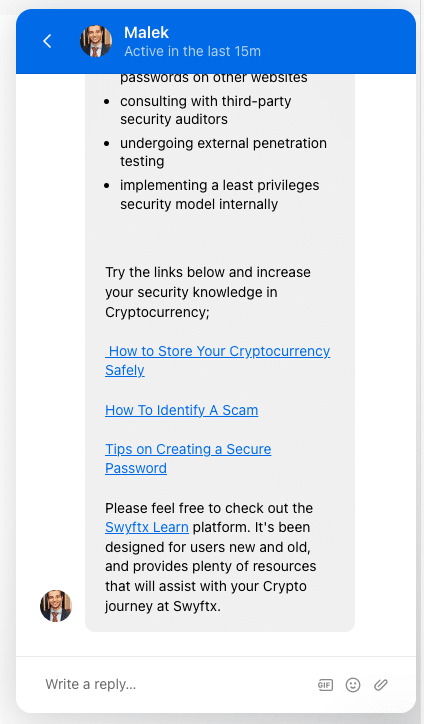Select the third-party security auditors bullet

click(x=206, y=110)
